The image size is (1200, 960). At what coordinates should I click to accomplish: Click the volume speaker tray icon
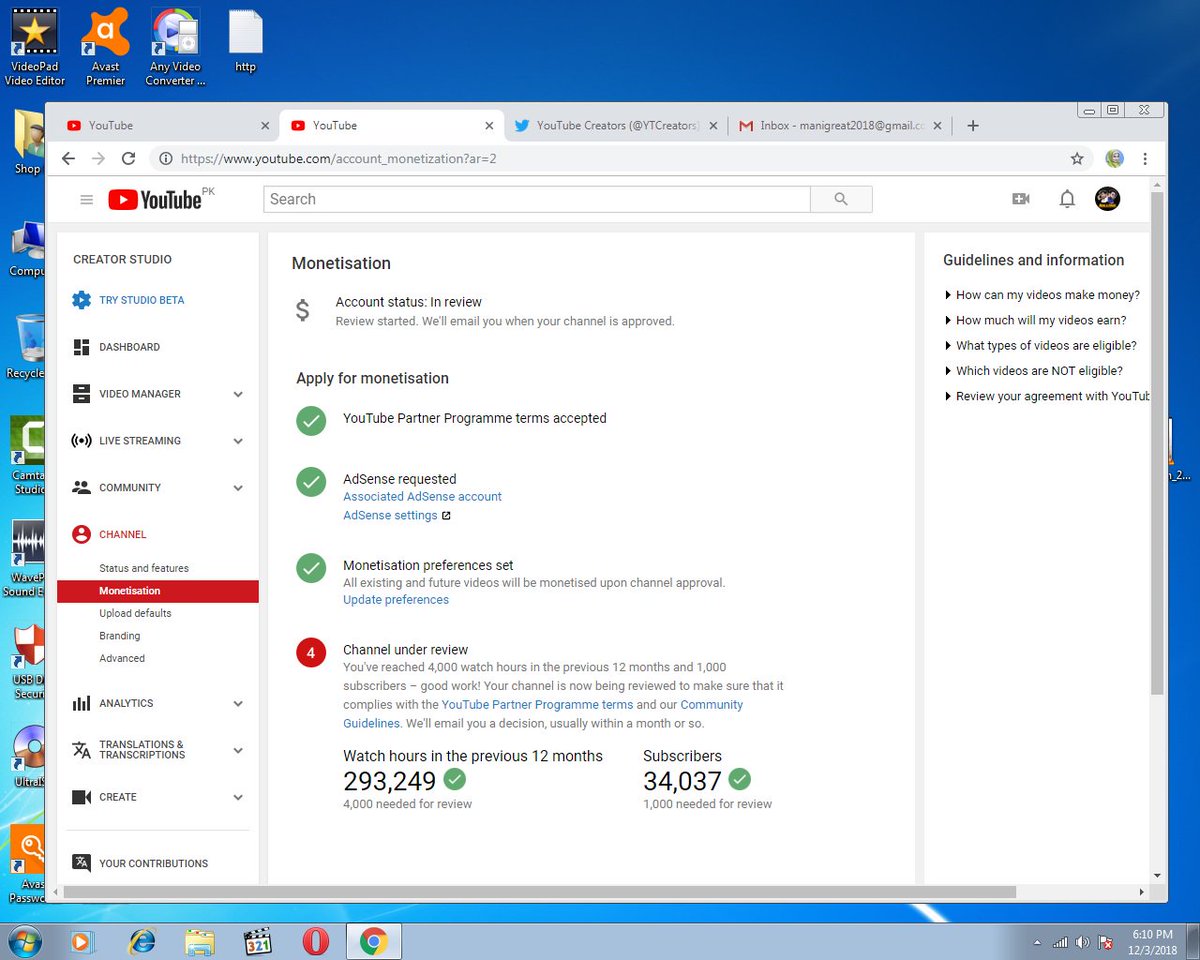point(1083,942)
